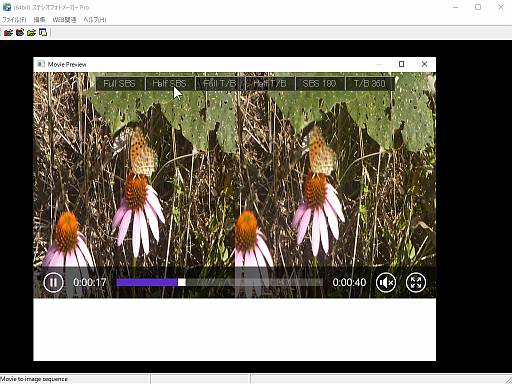Switch the movie to full screen

416,283
